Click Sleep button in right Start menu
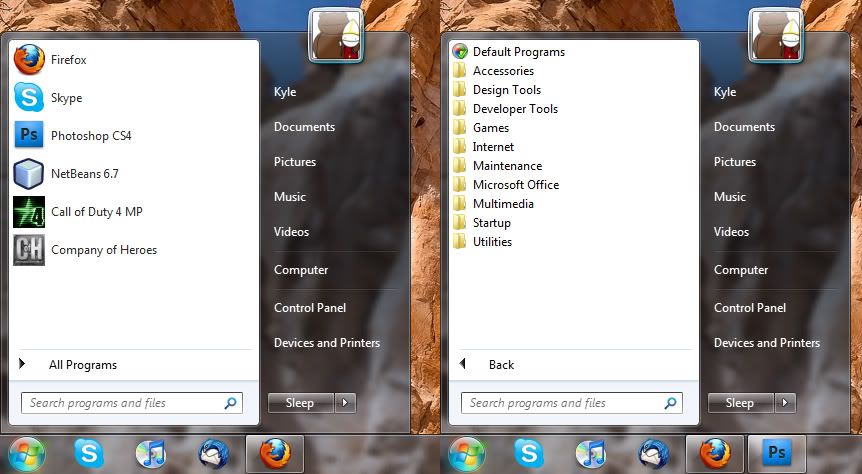 point(741,403)
